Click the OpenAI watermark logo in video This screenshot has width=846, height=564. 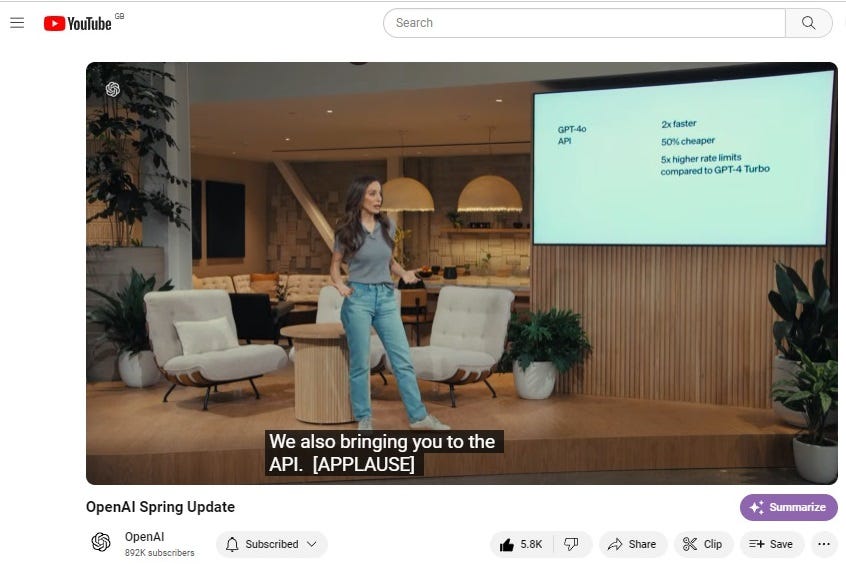[113, 89]
